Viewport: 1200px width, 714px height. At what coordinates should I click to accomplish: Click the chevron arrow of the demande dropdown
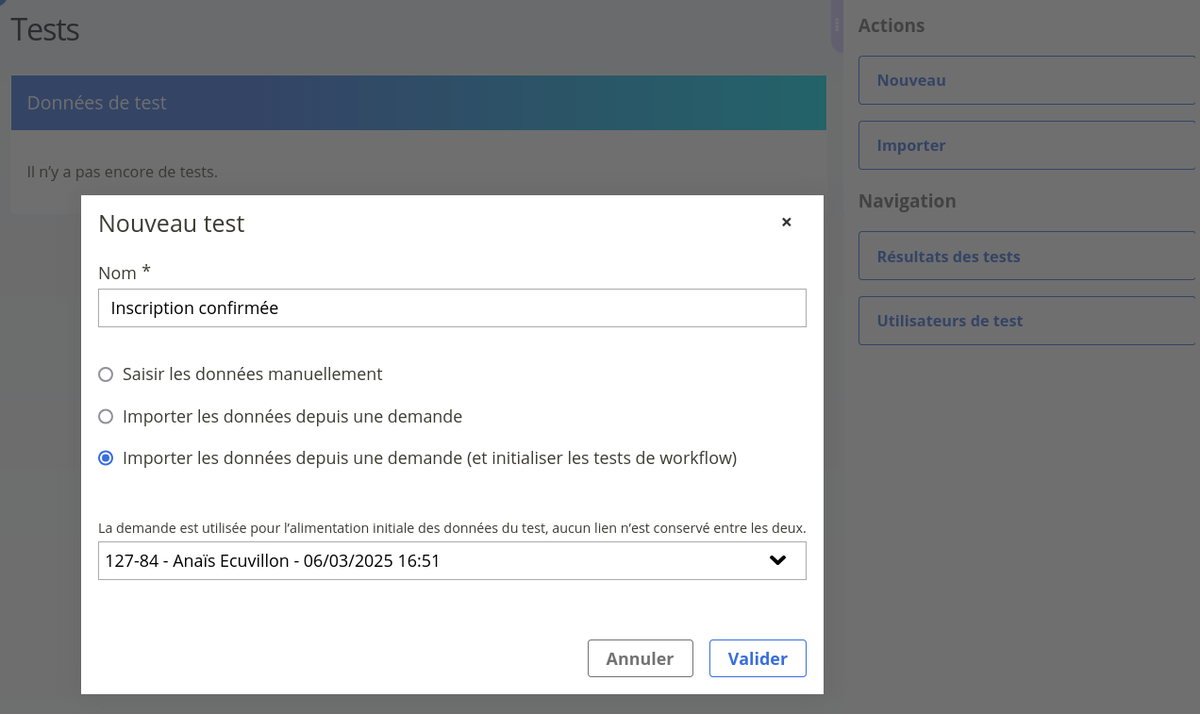[778, 561]
